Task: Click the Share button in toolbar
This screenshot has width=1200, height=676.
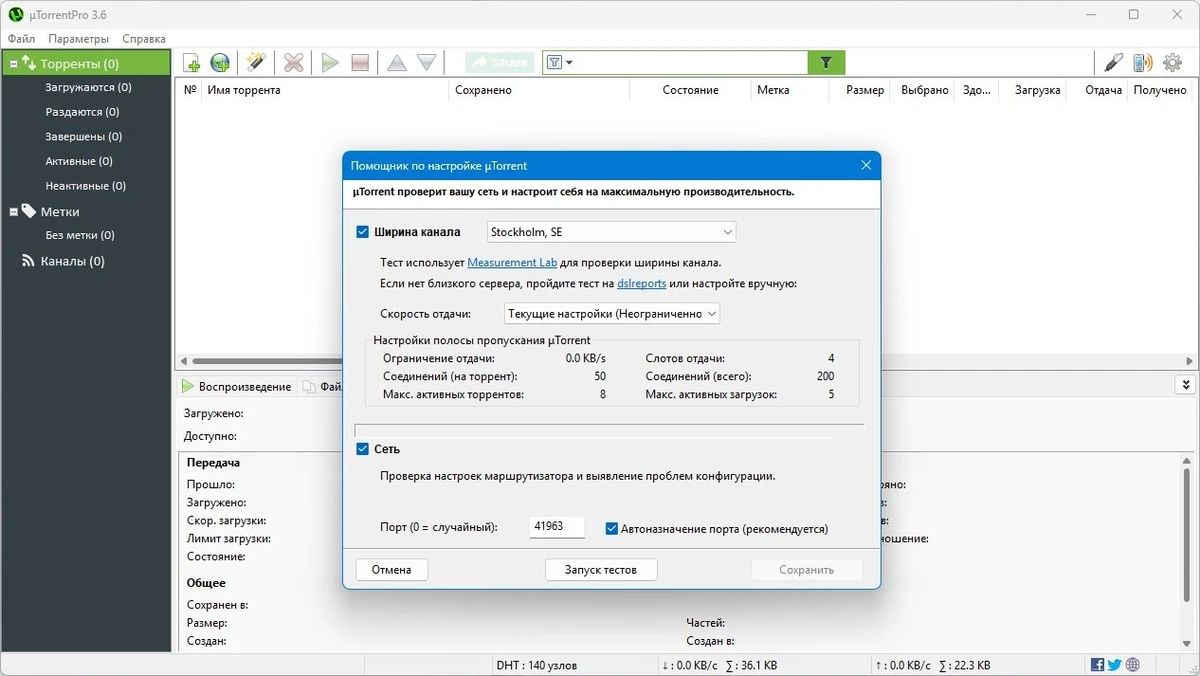Action: click(499, 63)
